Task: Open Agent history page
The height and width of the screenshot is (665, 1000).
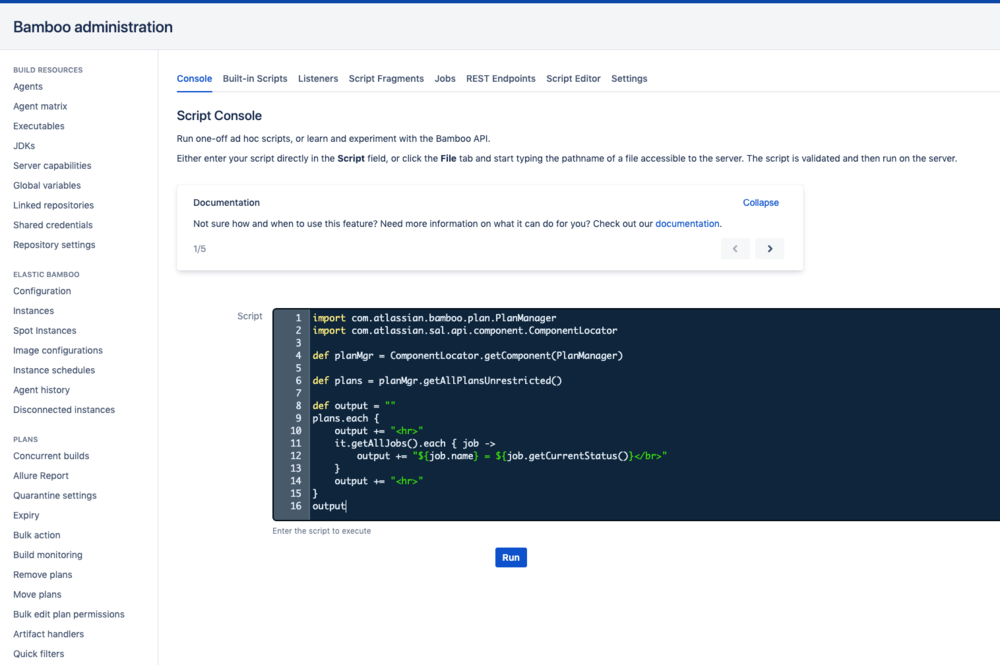Action: [x=41, y=390]
